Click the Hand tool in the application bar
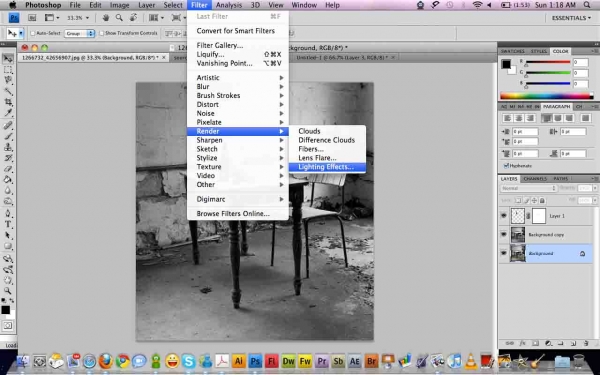The height and width of the screenshot is (375, 600). (x=106, y=18)
